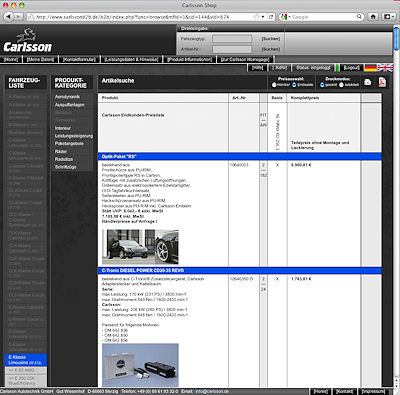
Task: Click the price 1.783,81 €
Action: pyautogui.click(x=301, y=279)
